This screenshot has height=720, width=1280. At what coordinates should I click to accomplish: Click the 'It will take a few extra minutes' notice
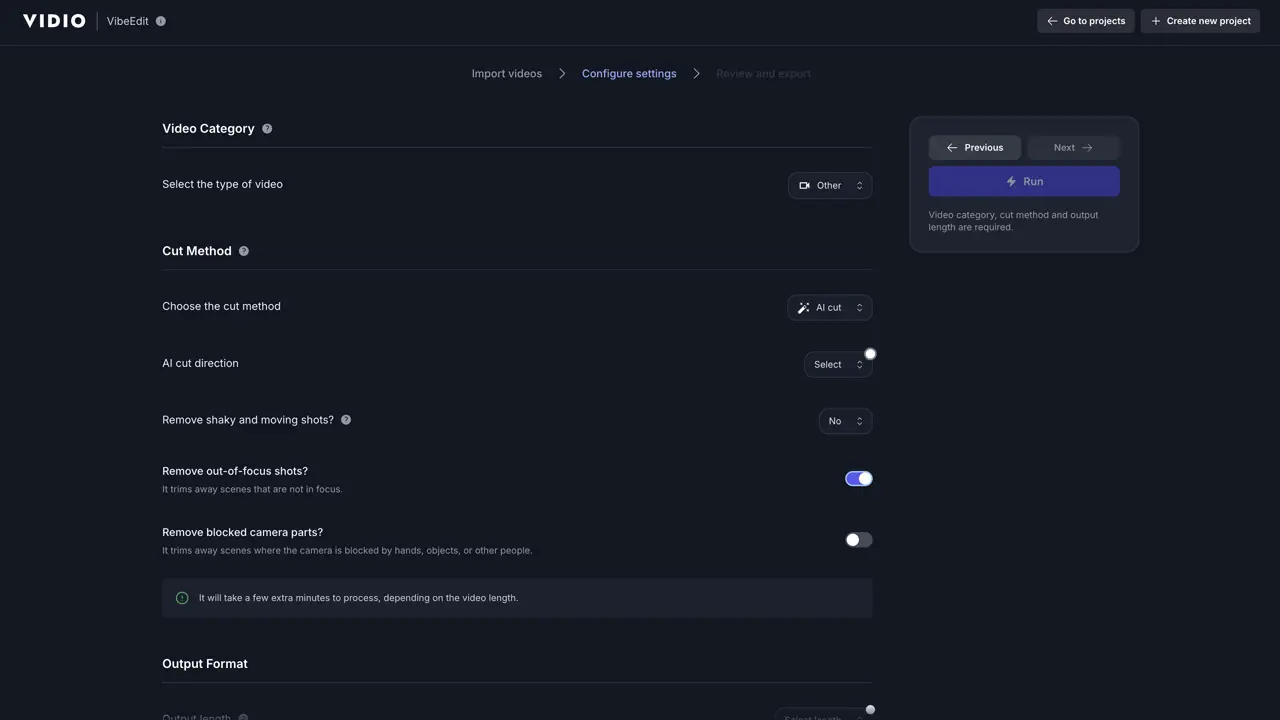tap(517, 598)
